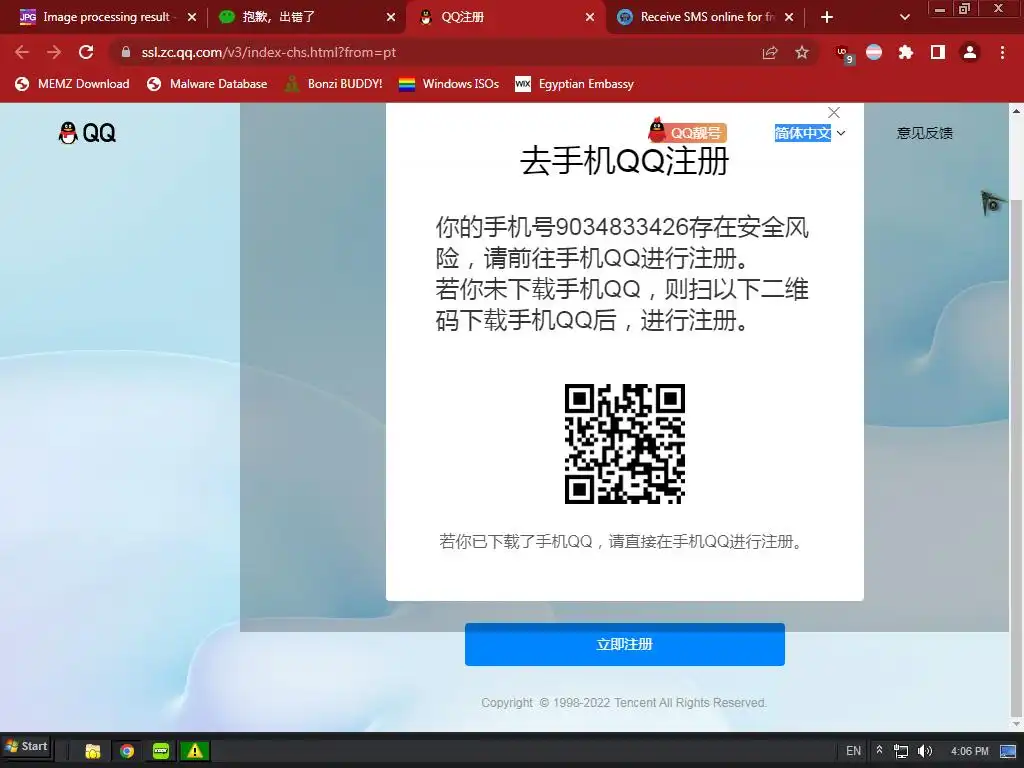Expand the 简体中文 language dropdown
The width and height of the screenshot is (1024, 768).
pos(810,133)
